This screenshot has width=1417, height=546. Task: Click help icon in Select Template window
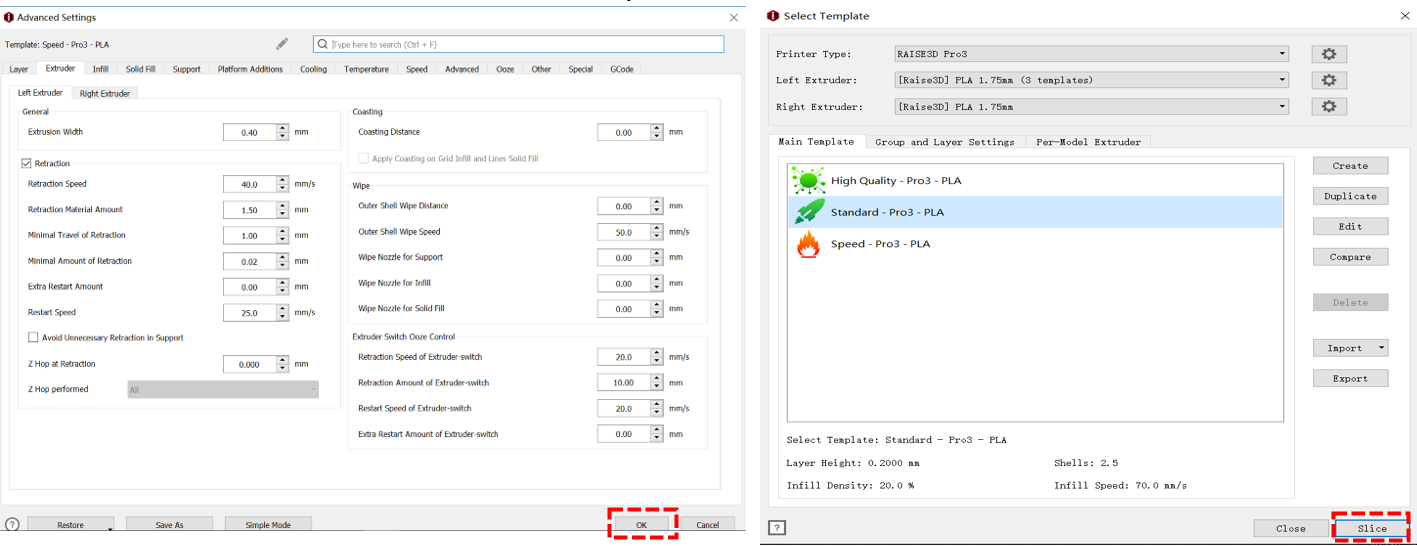pyautogui.click(x=777, y=528)
